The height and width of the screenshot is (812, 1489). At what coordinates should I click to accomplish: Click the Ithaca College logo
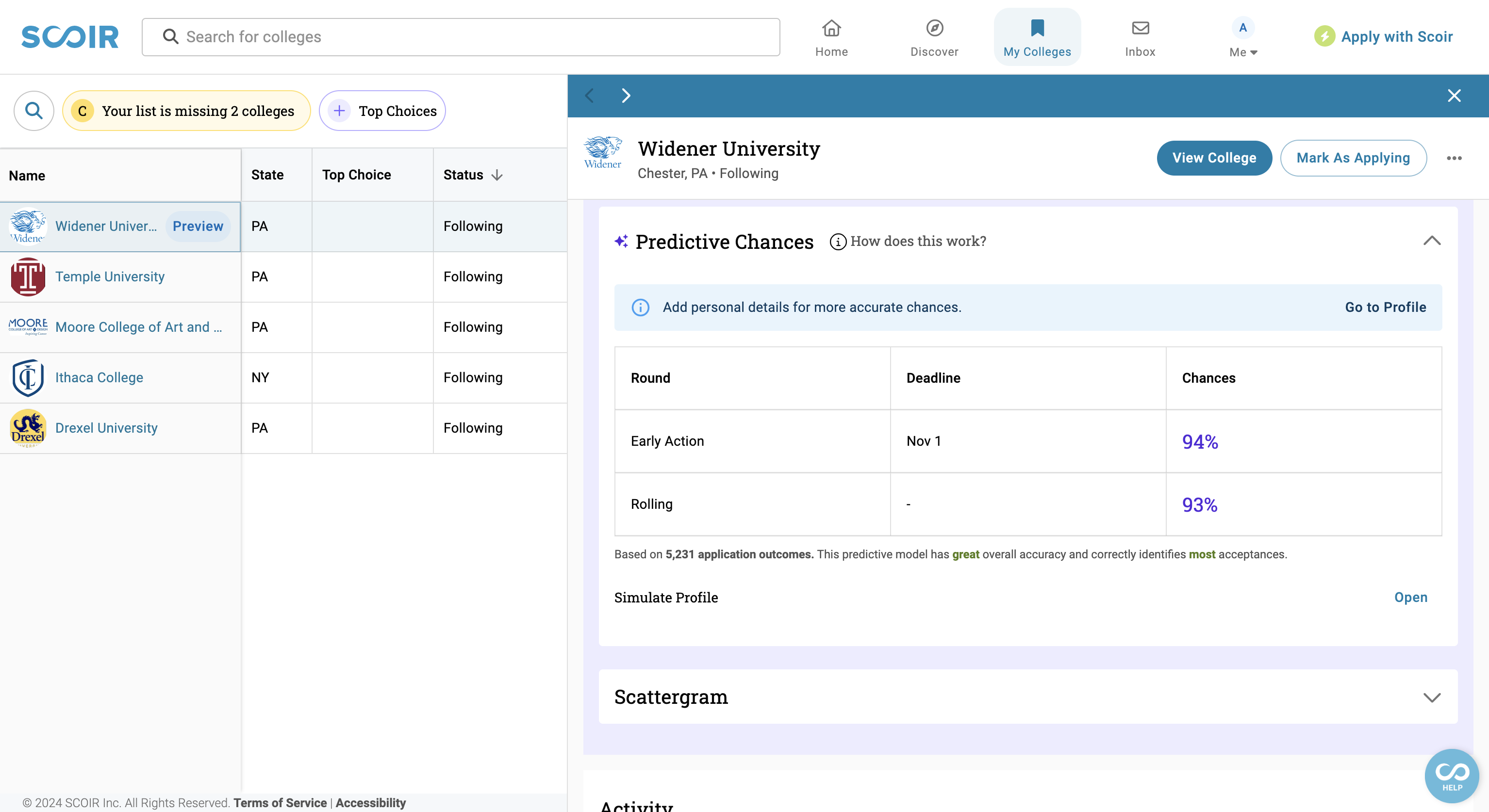(x=28, y=378)
